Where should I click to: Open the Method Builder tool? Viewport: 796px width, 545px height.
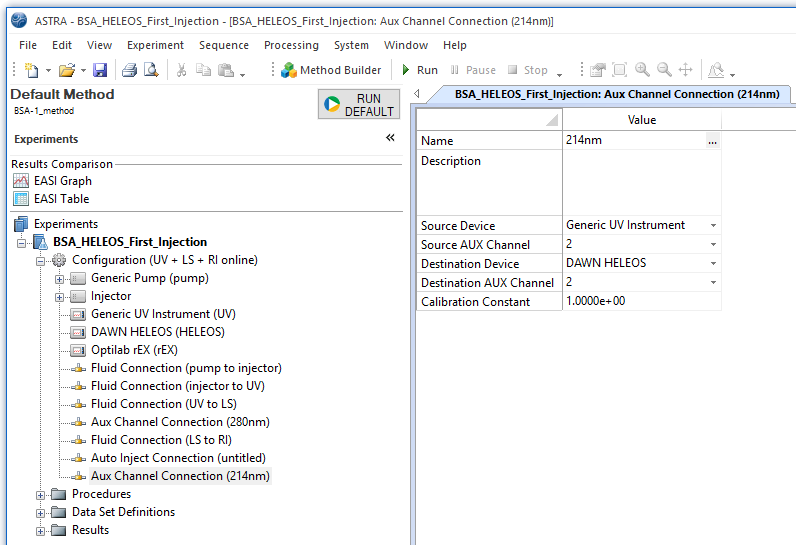tap(331, 70)
